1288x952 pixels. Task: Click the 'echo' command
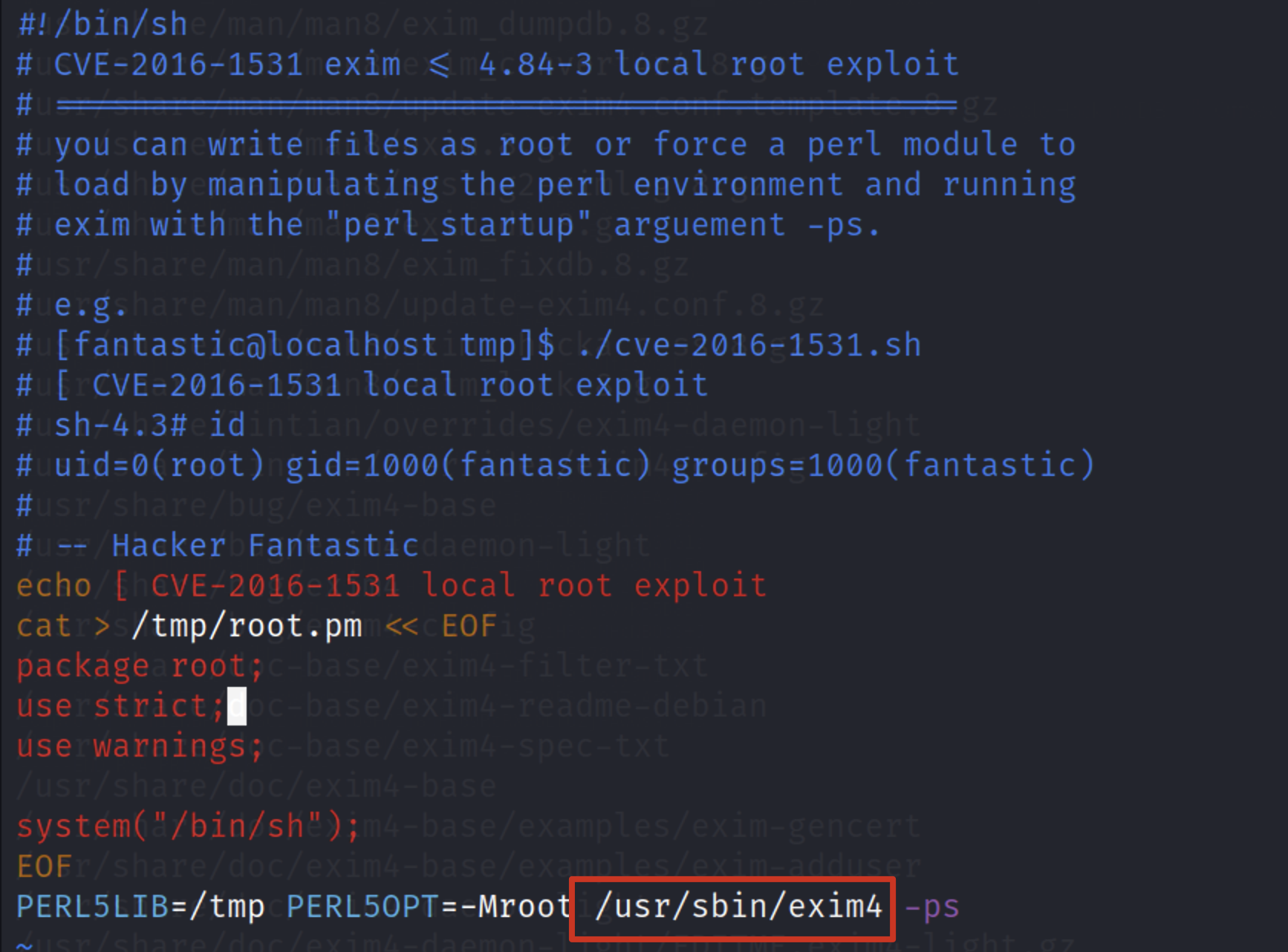click(x=53, y=586)
